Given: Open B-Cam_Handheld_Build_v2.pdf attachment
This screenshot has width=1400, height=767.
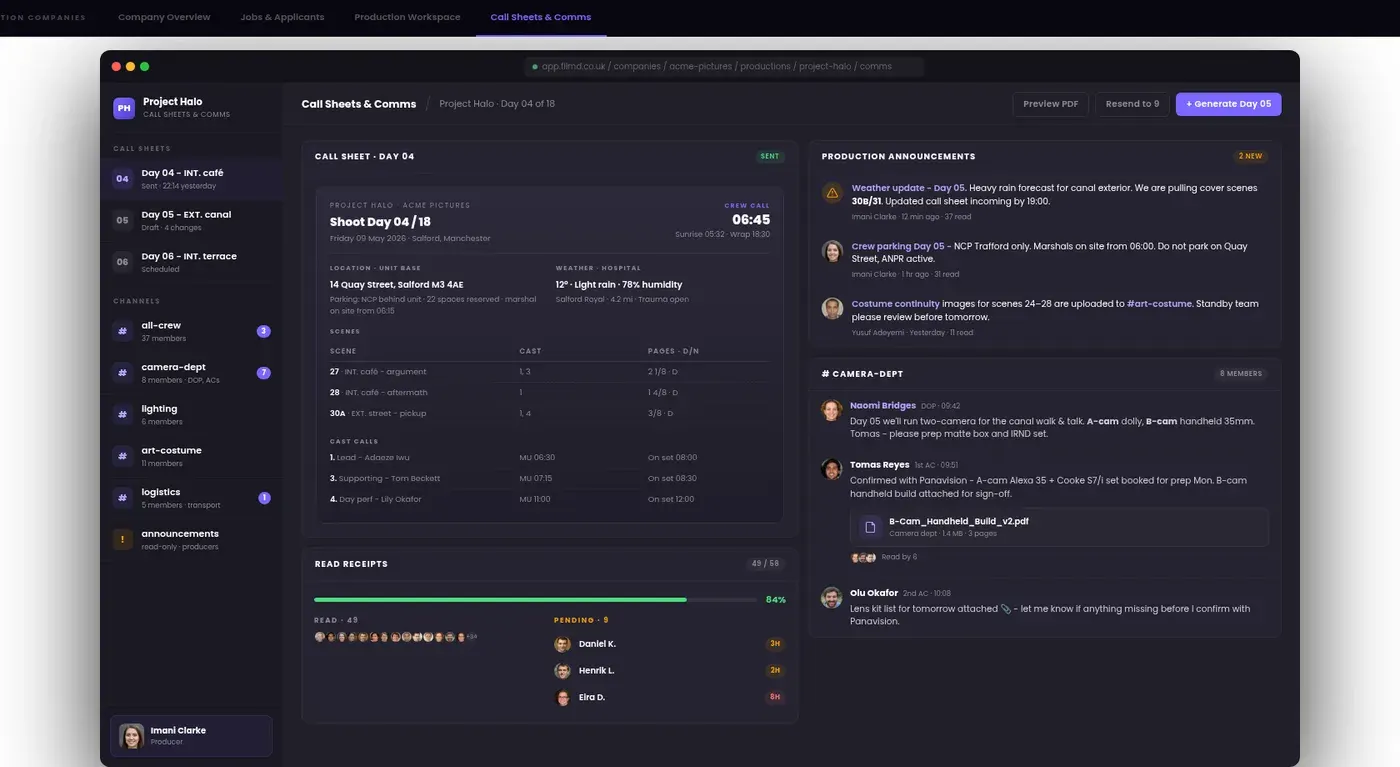Looking at the screenshot, I should point(1059,527).
